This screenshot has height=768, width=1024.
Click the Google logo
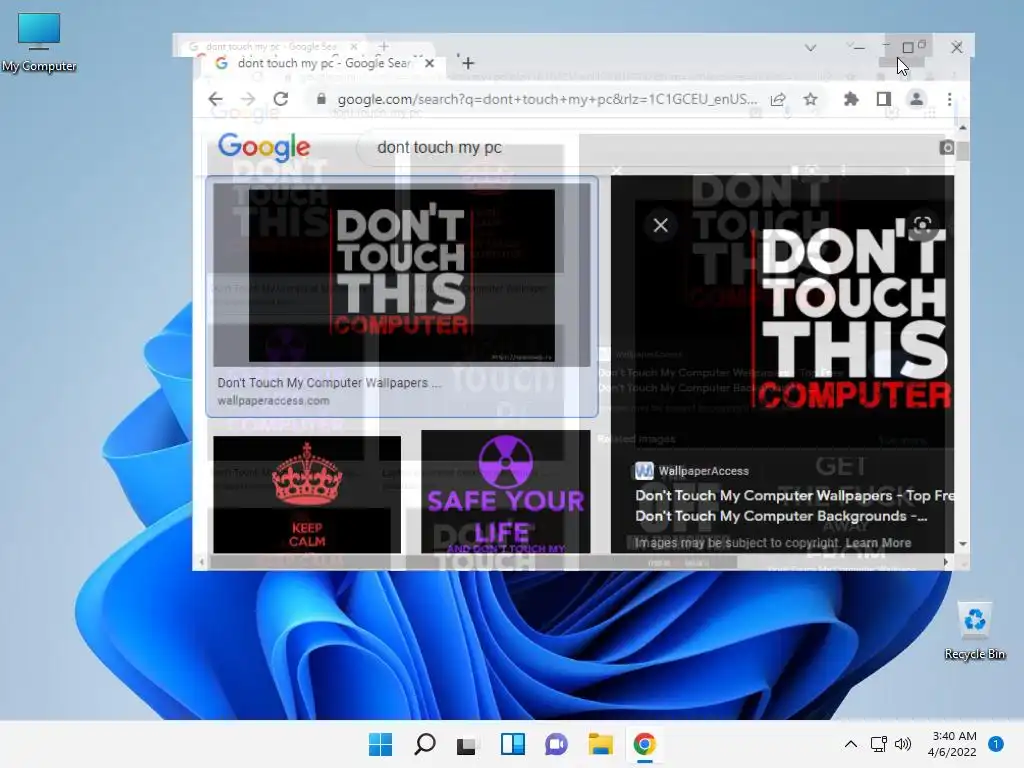264,147
